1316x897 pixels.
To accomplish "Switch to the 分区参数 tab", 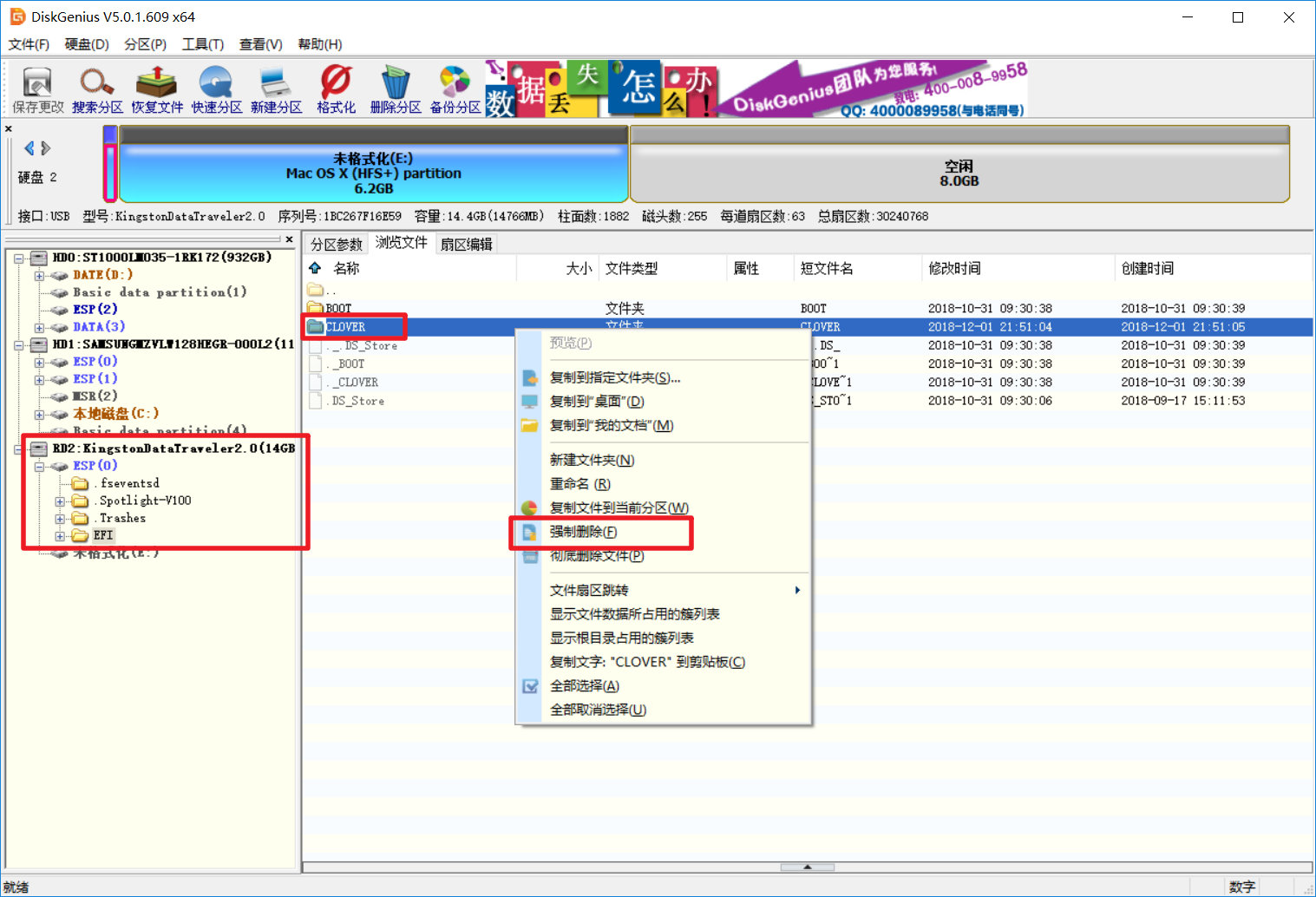I will [337, 245].
